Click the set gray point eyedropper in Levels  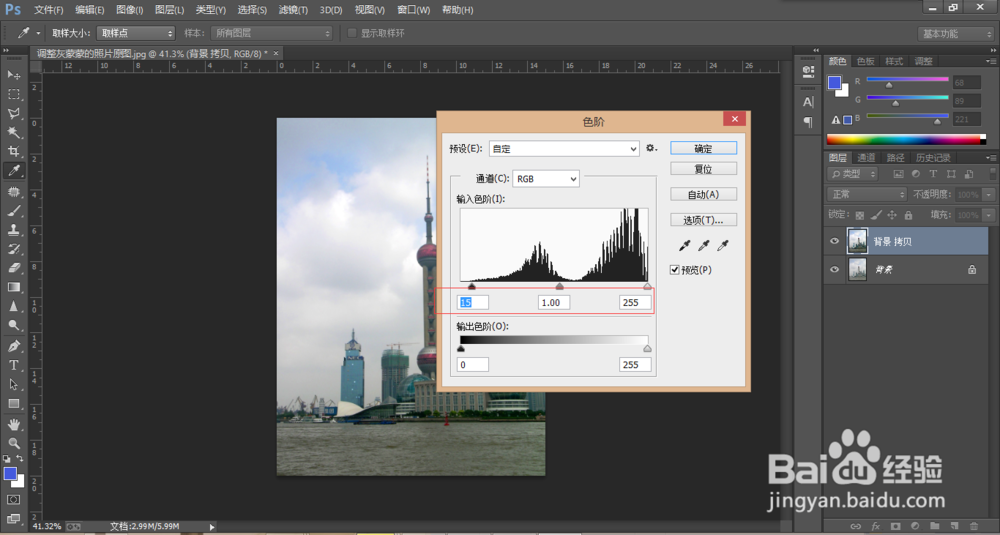coord(704,246)
